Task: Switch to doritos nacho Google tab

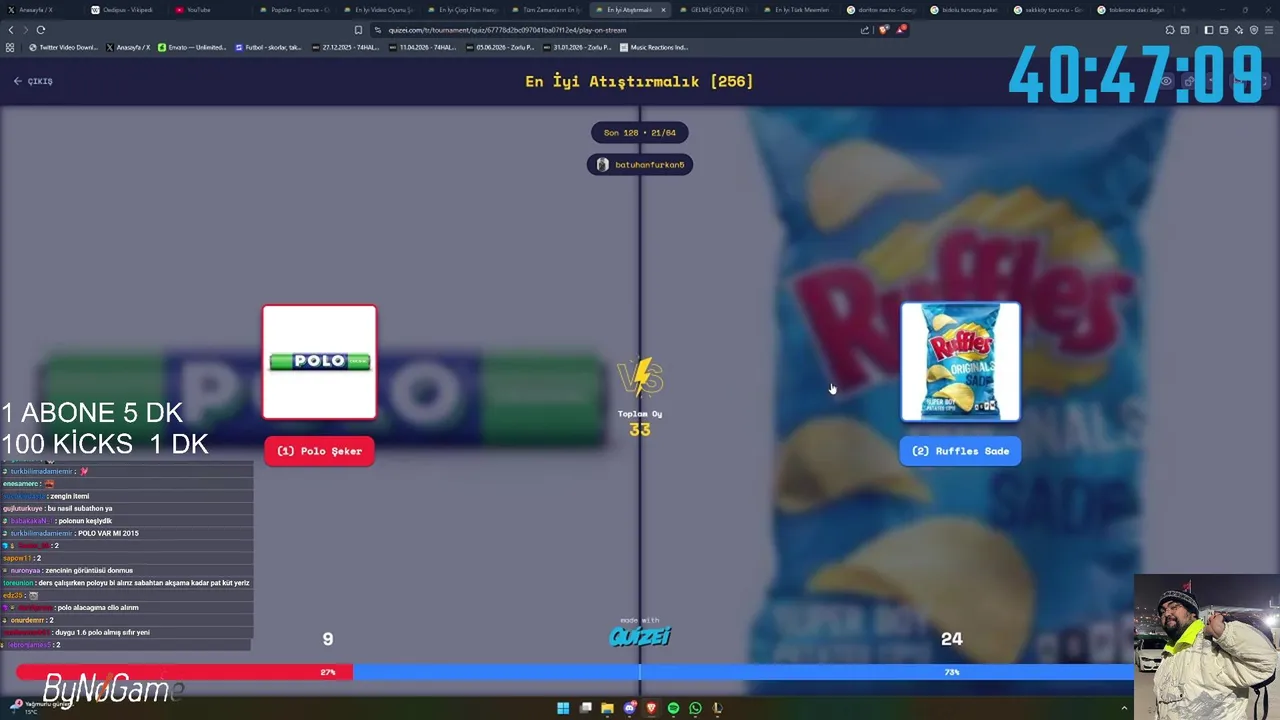Action: 881,10
